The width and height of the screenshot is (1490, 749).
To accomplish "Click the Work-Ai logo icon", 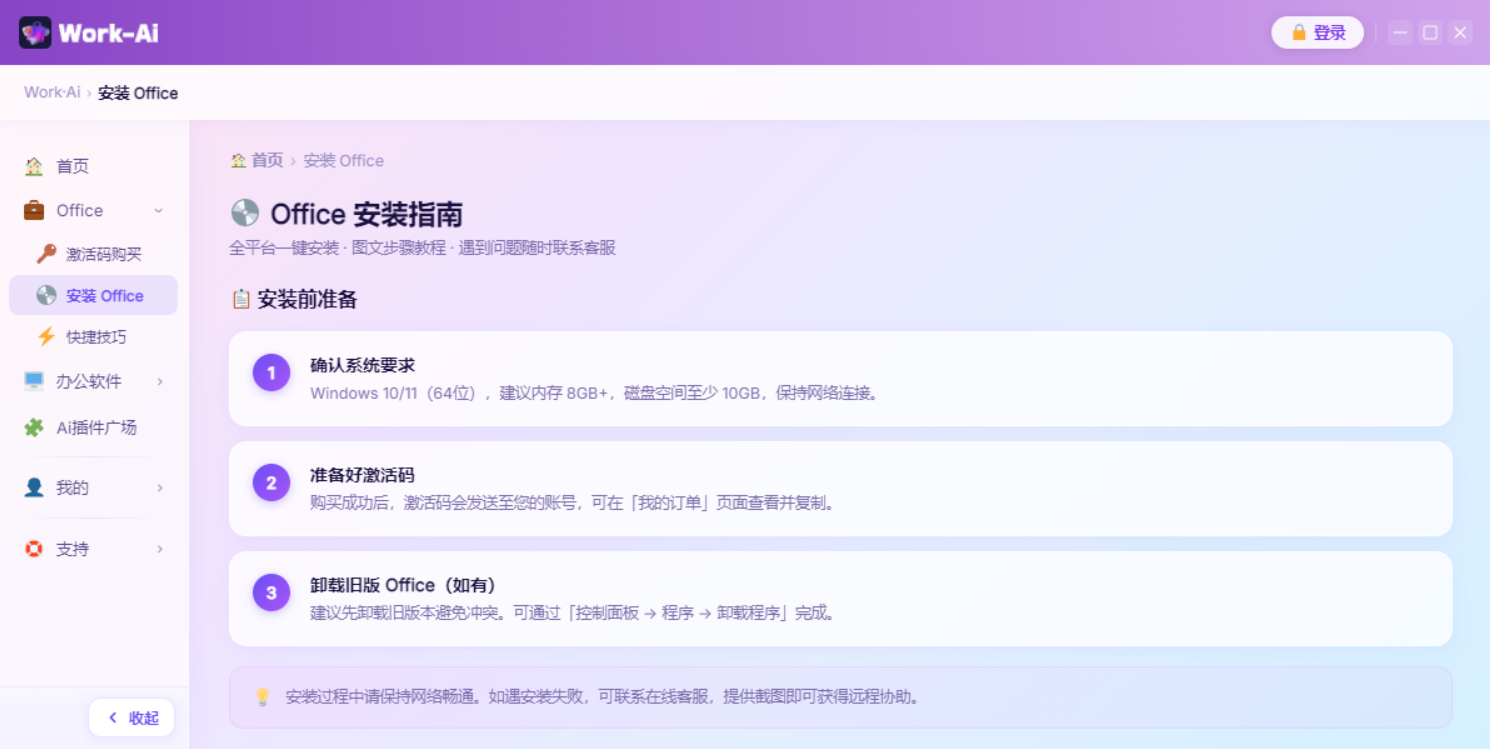I will pos(35,33).
